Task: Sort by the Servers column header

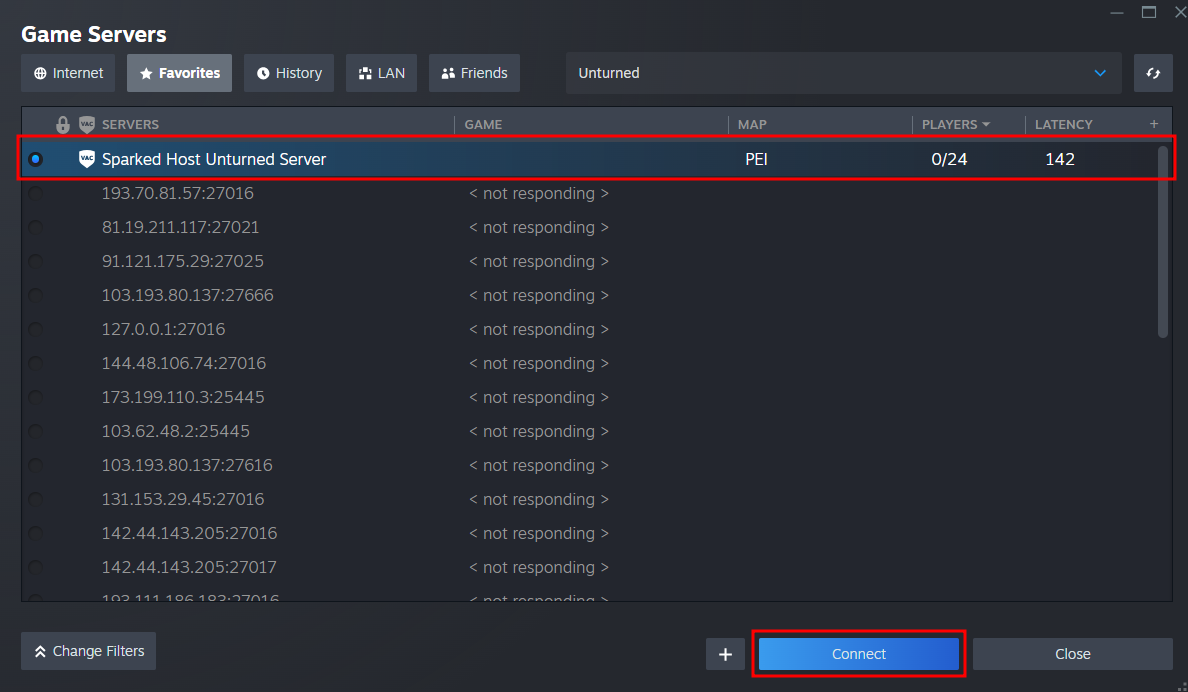Action: [130, 124]
